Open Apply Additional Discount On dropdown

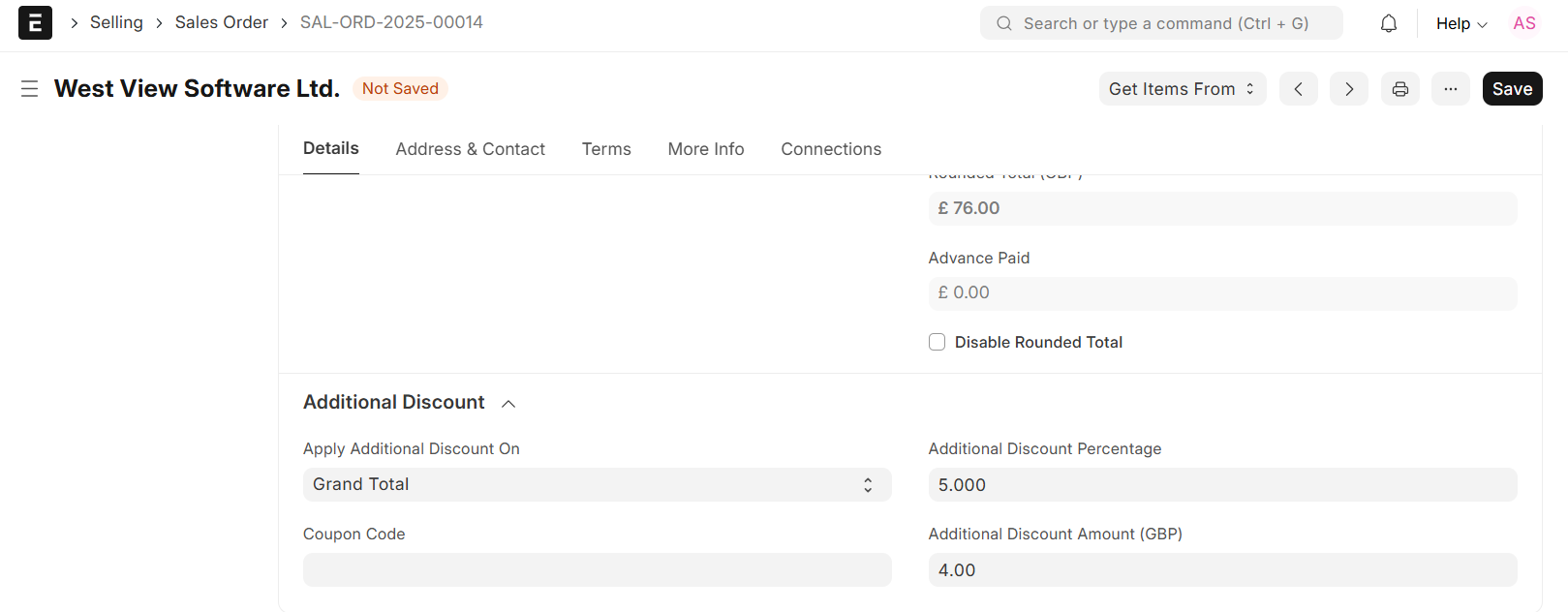click(597, 484)
